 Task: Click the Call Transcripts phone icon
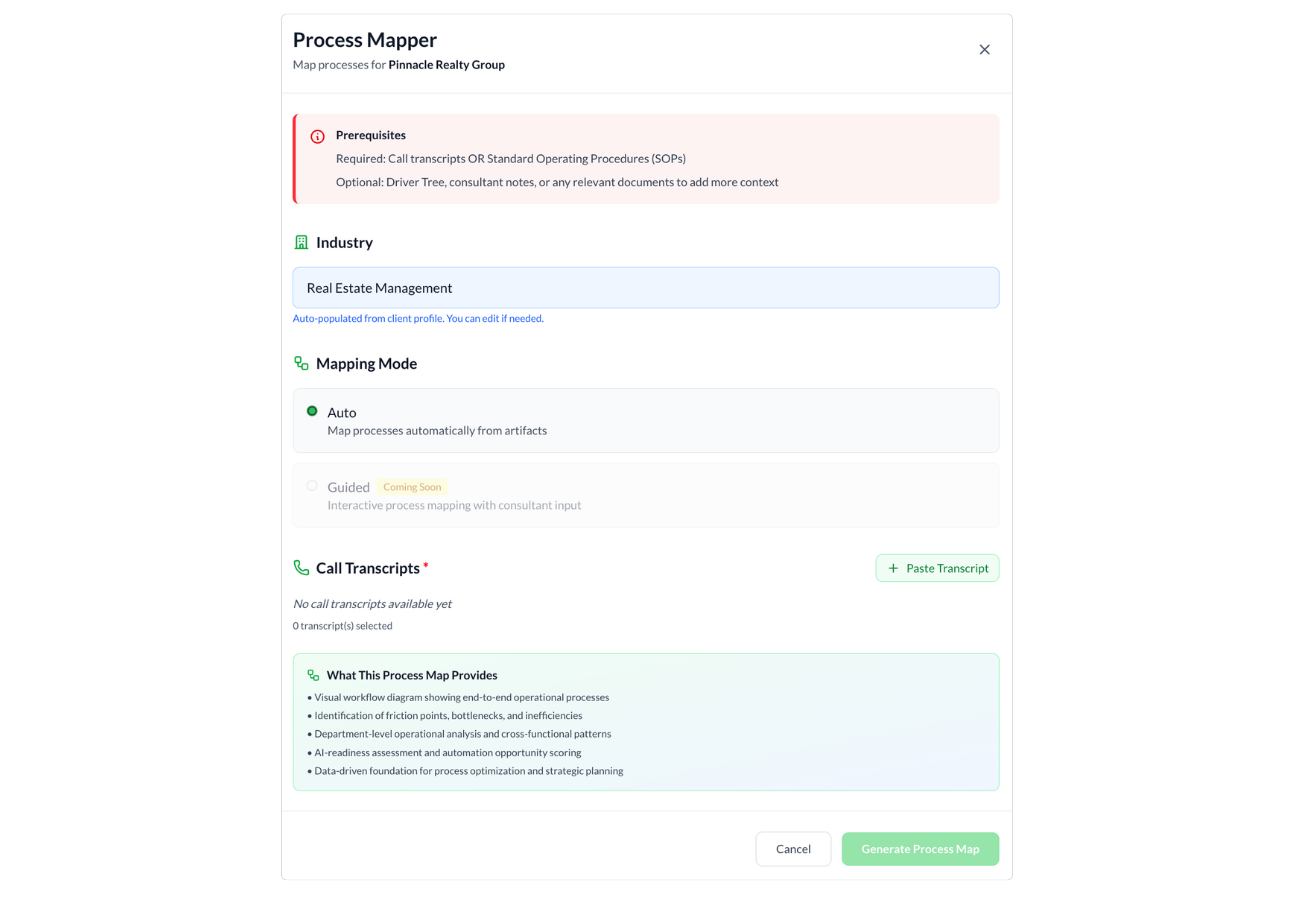[301, 568]
